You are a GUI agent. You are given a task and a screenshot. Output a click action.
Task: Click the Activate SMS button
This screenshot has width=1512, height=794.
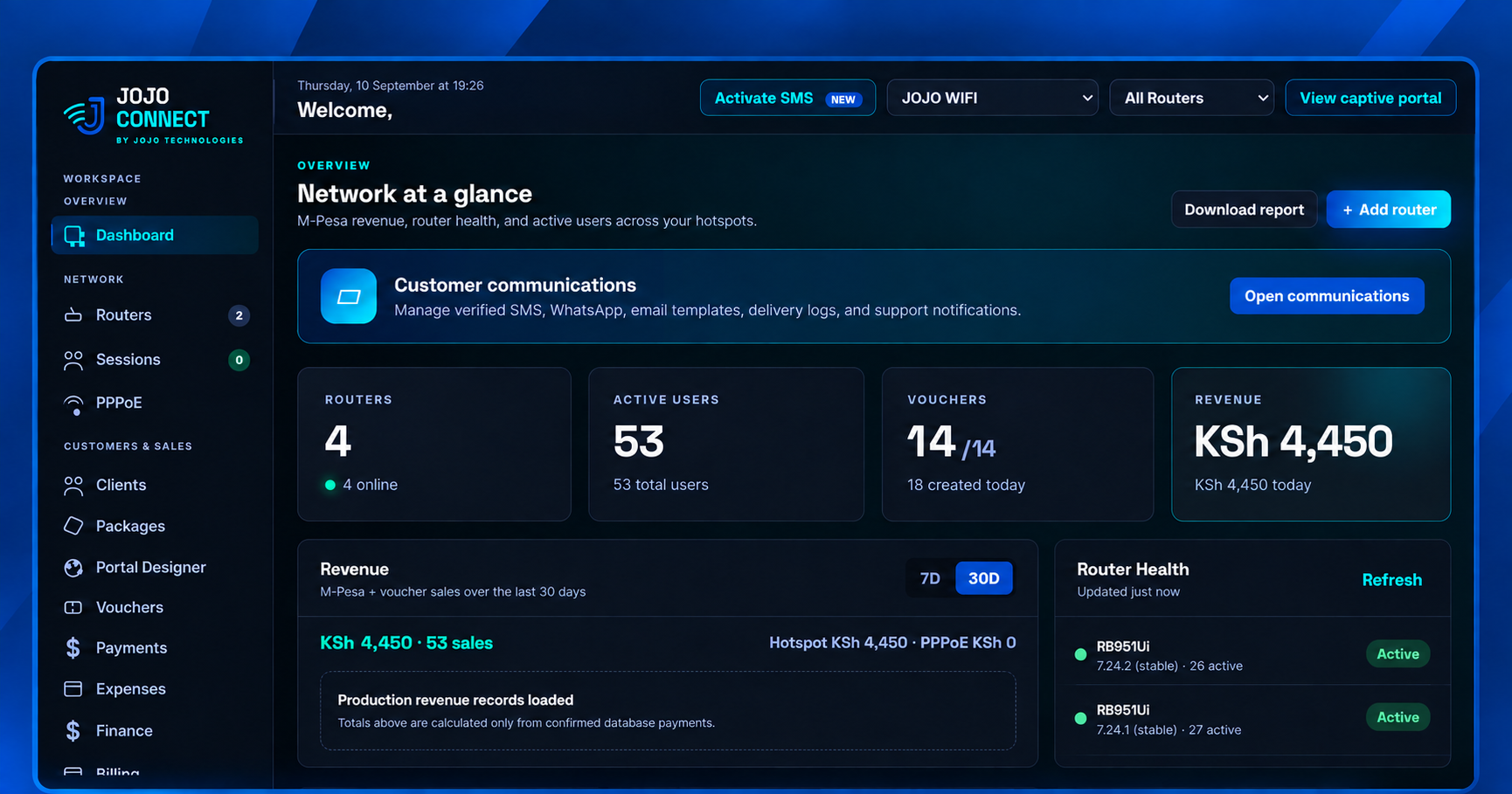click(787, 98)
